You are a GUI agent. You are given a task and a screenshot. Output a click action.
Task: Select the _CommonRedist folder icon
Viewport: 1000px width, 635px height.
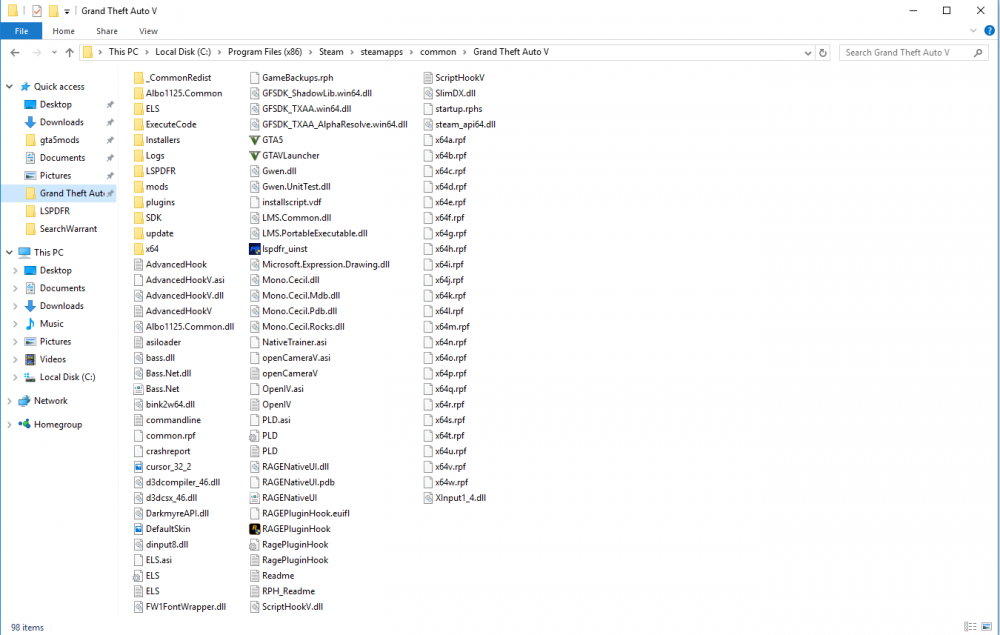(138, 78)
